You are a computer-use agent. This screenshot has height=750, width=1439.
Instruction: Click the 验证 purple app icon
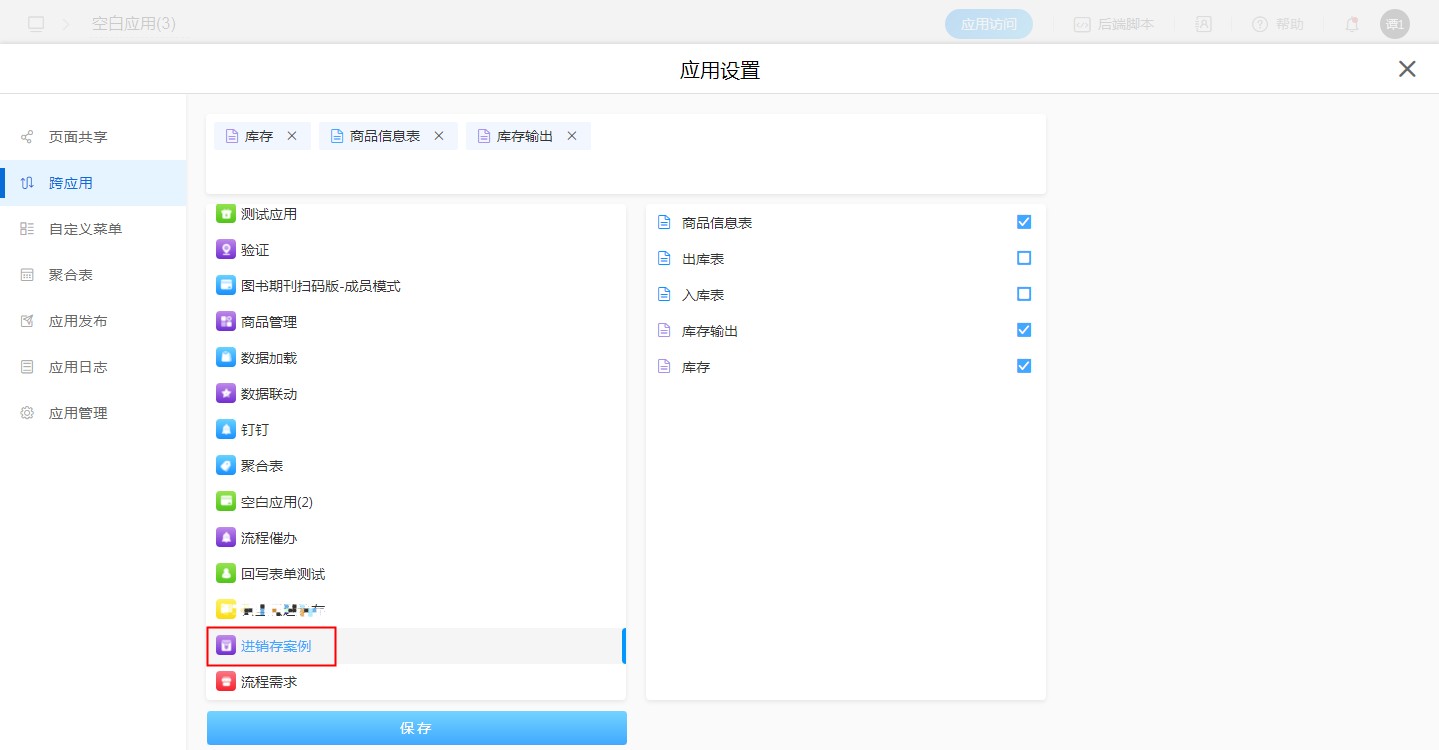(x=226, y=250)
